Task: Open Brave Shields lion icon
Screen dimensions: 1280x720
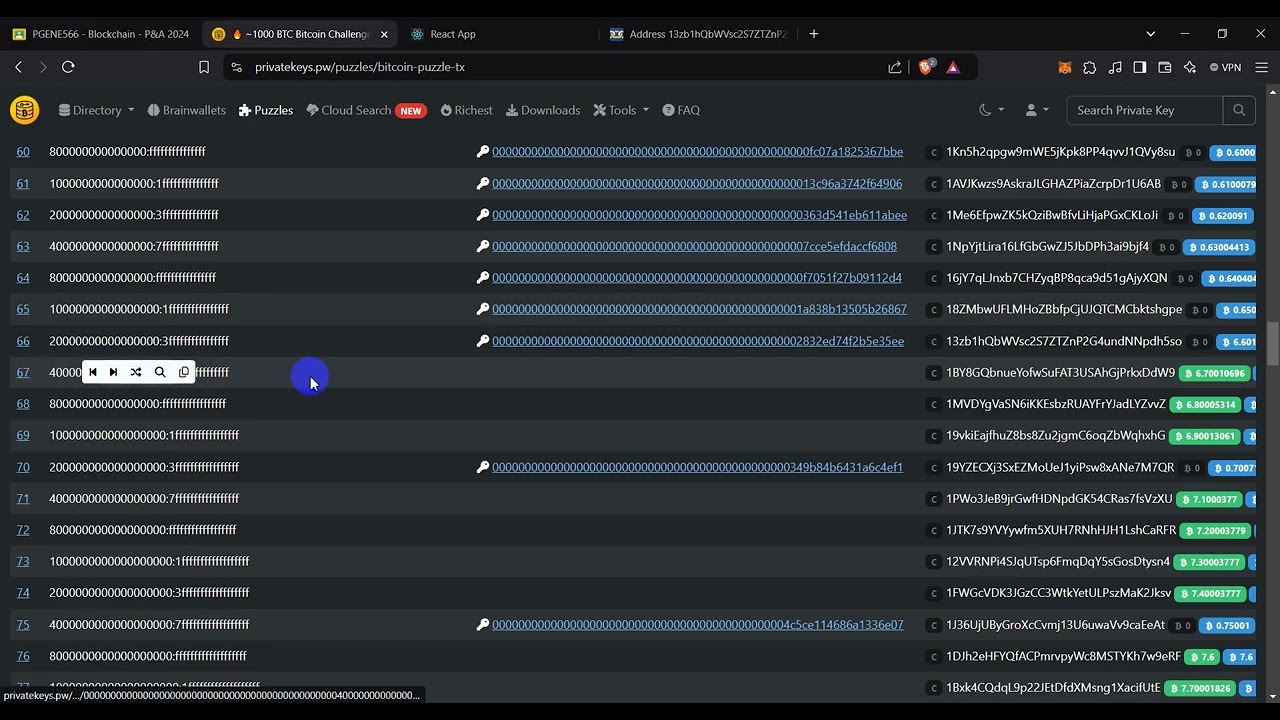Action: [x=926, y=67]
